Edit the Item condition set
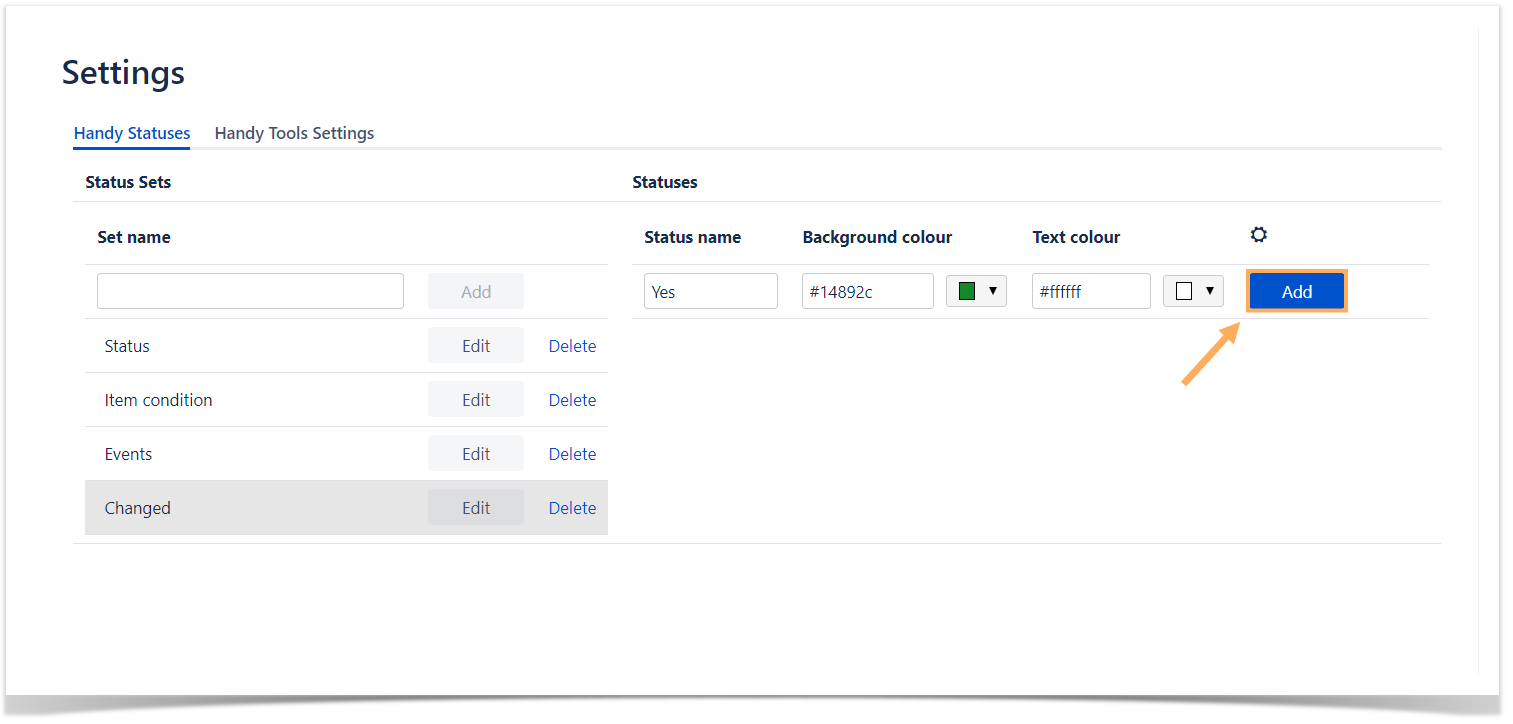Screen dimensions: 1513x724 click(x=475, y=400)
